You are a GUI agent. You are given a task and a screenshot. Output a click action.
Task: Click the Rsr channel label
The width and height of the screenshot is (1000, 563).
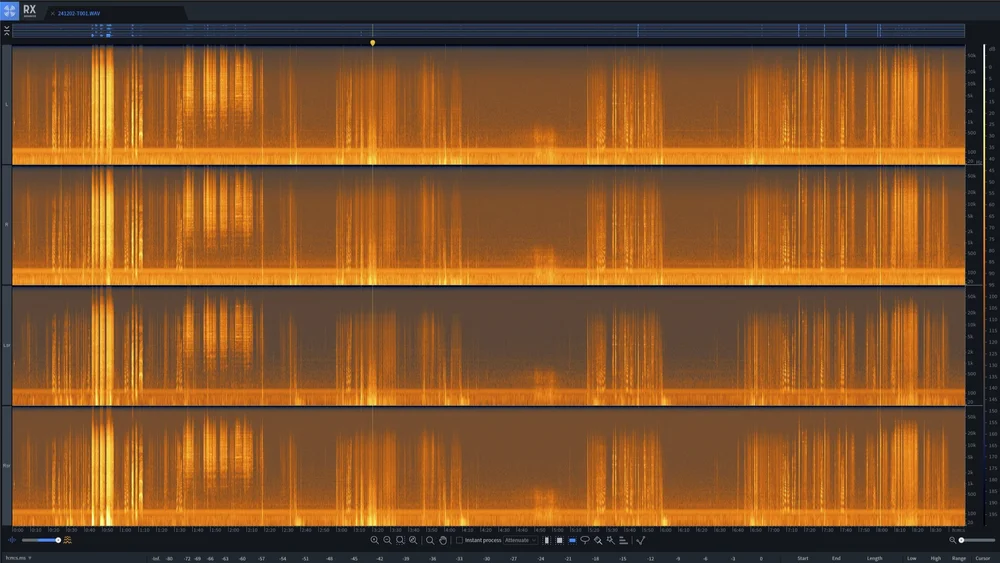[6, 465]
